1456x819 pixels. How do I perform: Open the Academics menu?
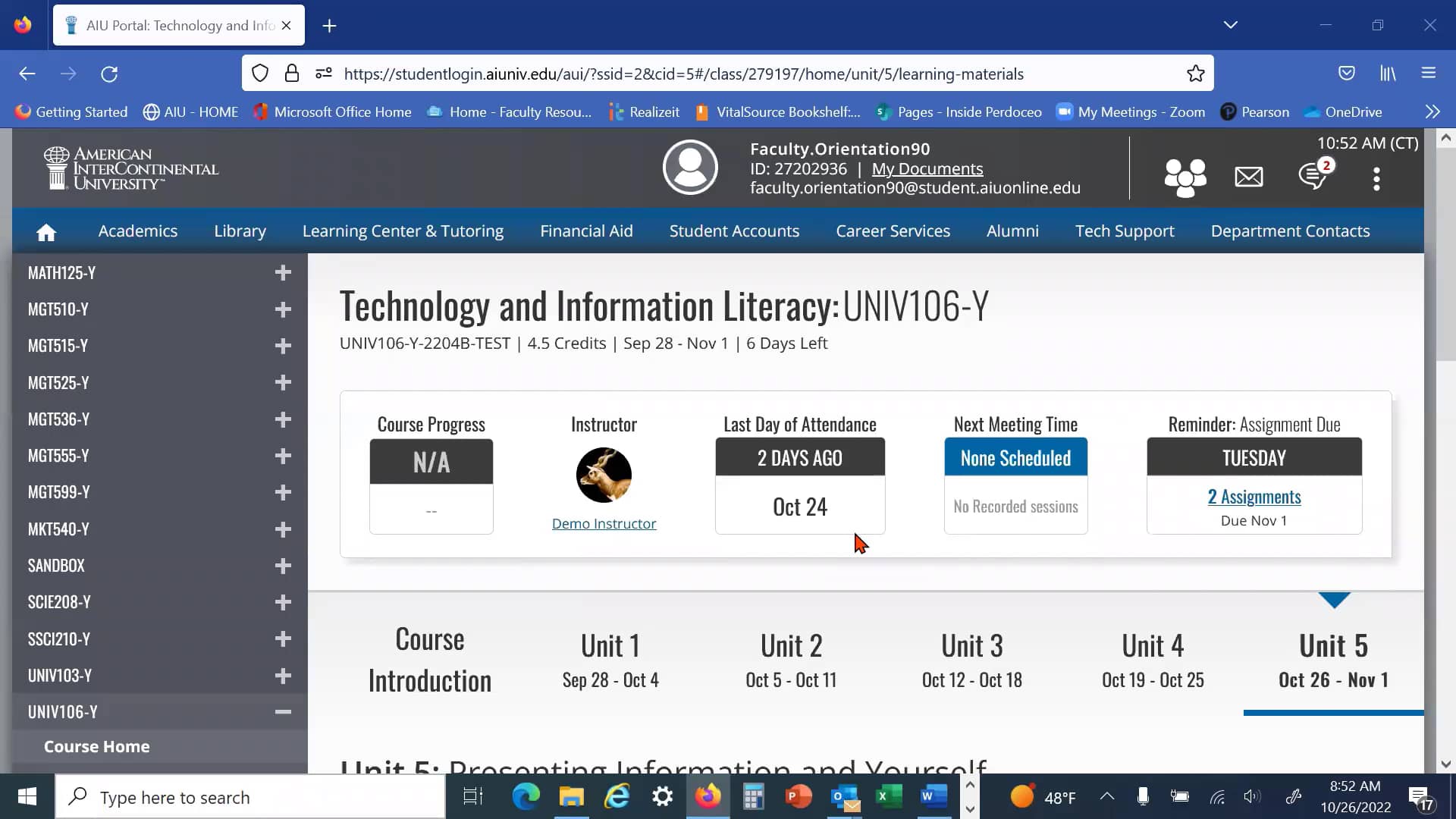(x=137, y=231)
